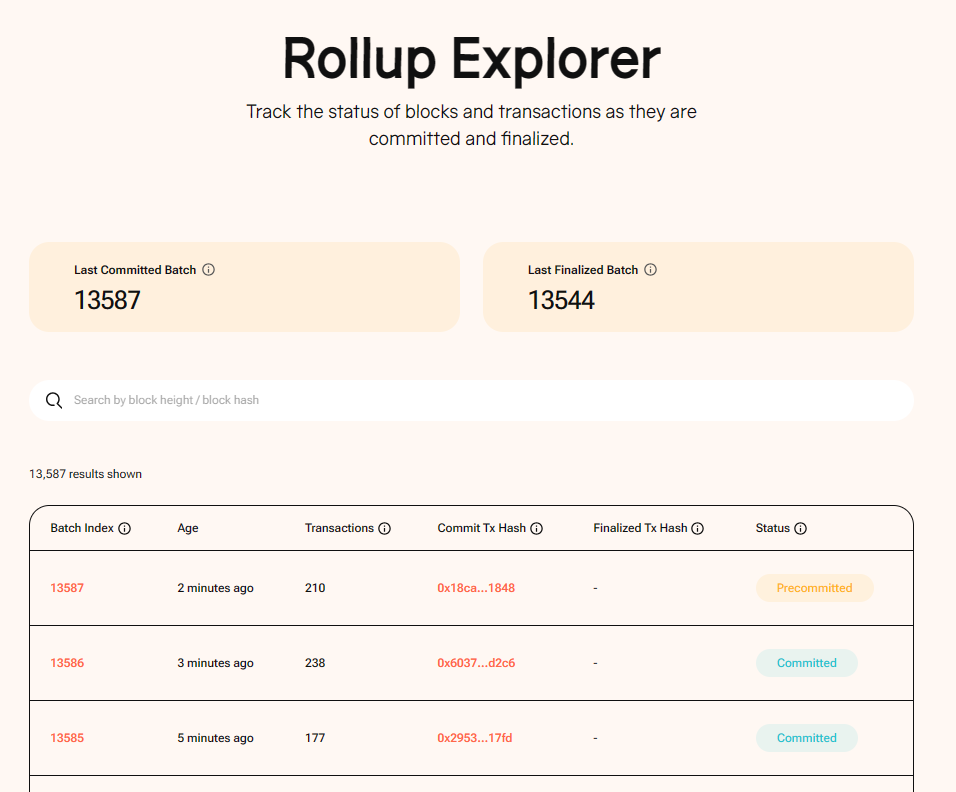Click the Last Committed Batch label
The height and width of the screenshot is (792, 956).
[x=135, y=269]
